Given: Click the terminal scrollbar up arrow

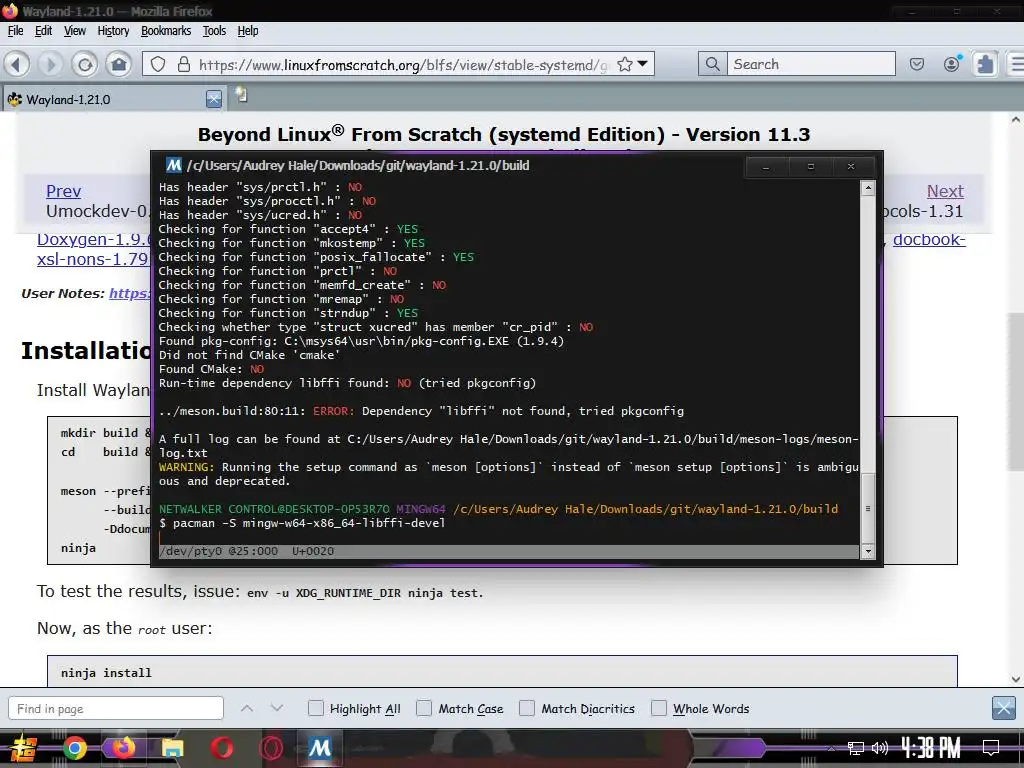Looking at the screenshot, I should pos(868,189).
